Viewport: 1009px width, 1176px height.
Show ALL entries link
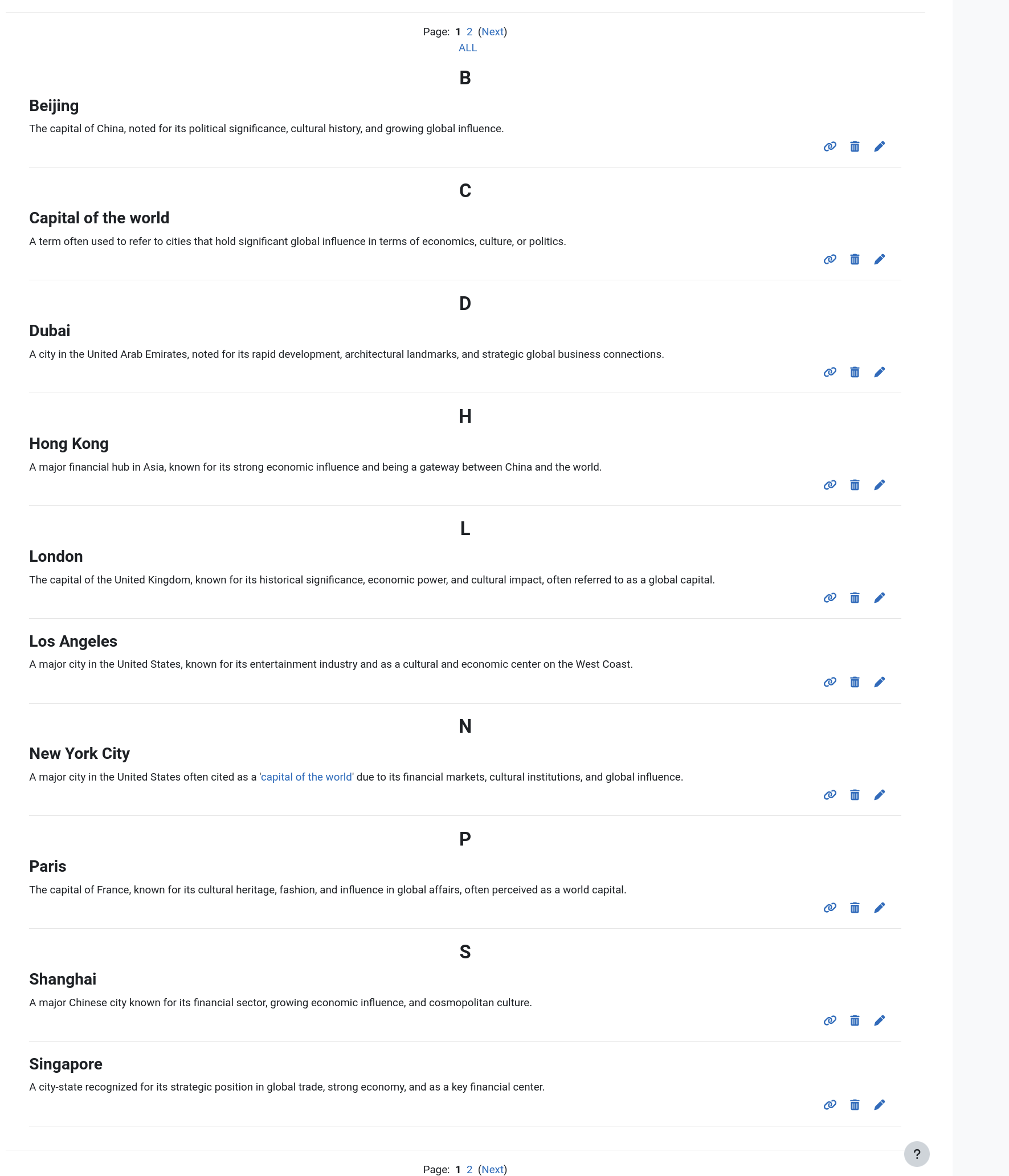468,48
